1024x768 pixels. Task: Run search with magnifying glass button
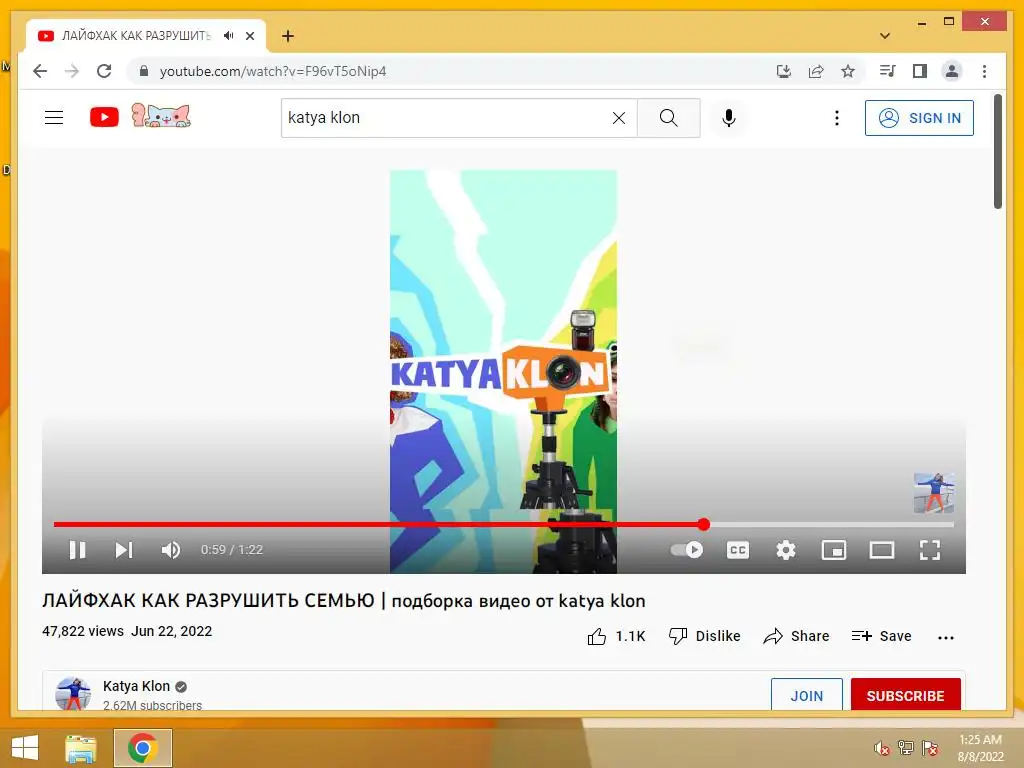(x=668, y=118)
